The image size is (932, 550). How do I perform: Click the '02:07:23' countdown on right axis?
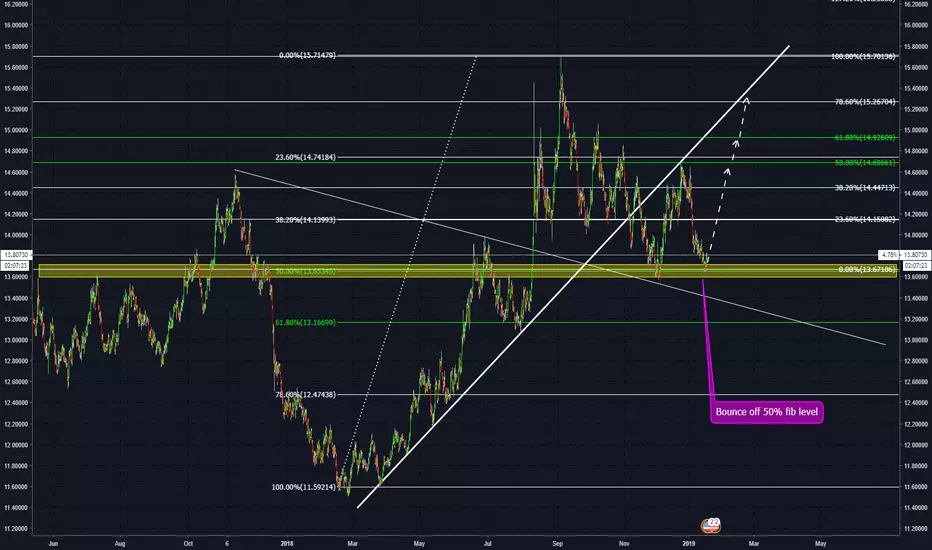point(916,266)
